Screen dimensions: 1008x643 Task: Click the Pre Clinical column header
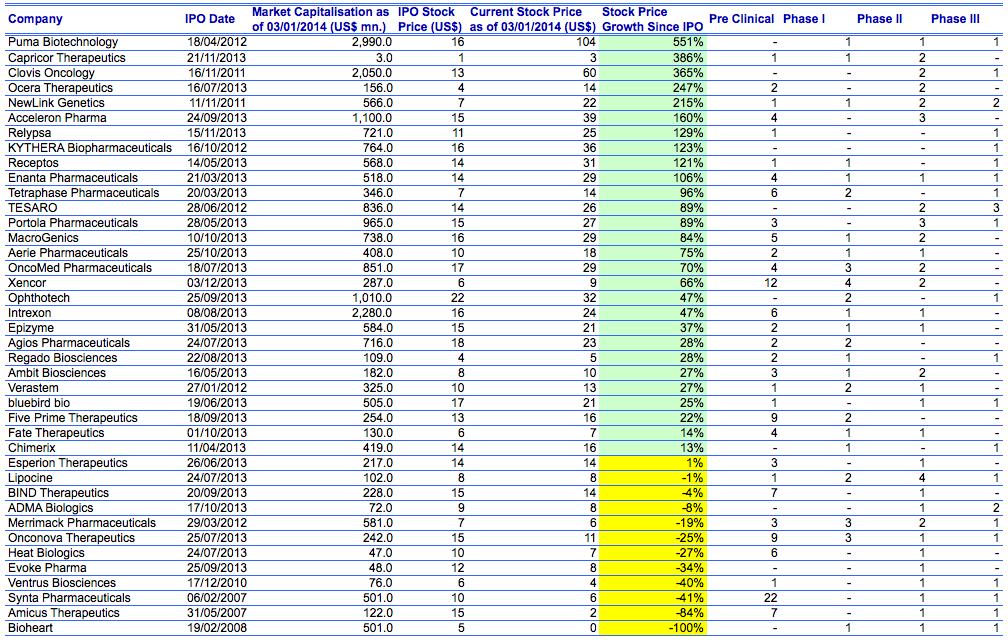(x=741, y=19)
